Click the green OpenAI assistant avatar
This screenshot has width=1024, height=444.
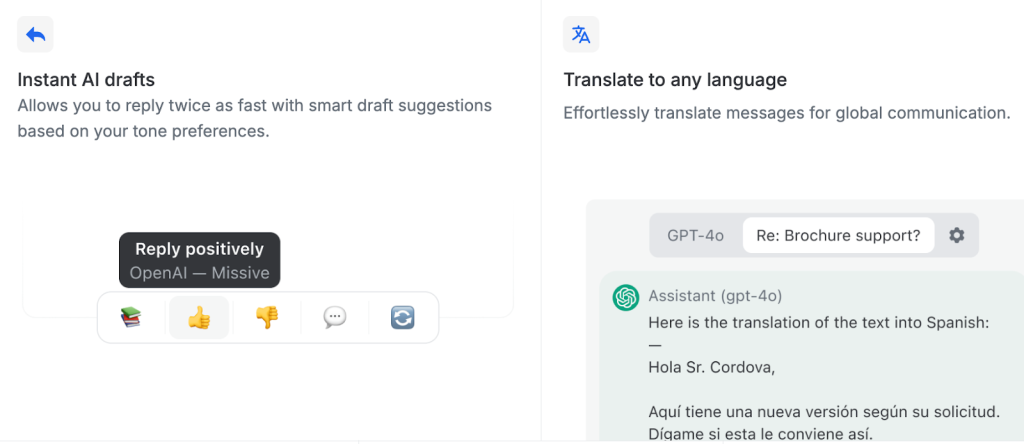(626, 297)
